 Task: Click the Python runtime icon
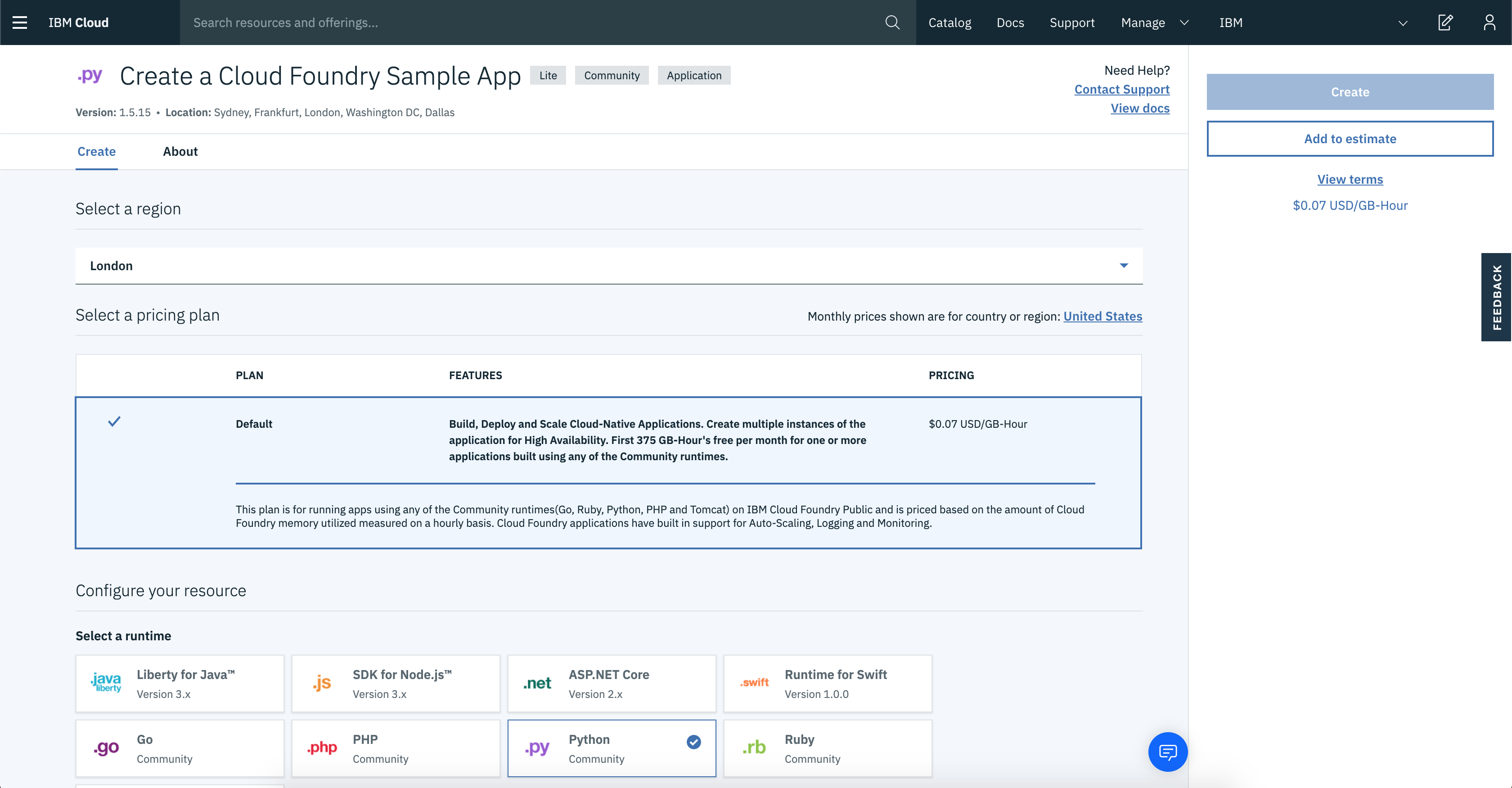538,749
